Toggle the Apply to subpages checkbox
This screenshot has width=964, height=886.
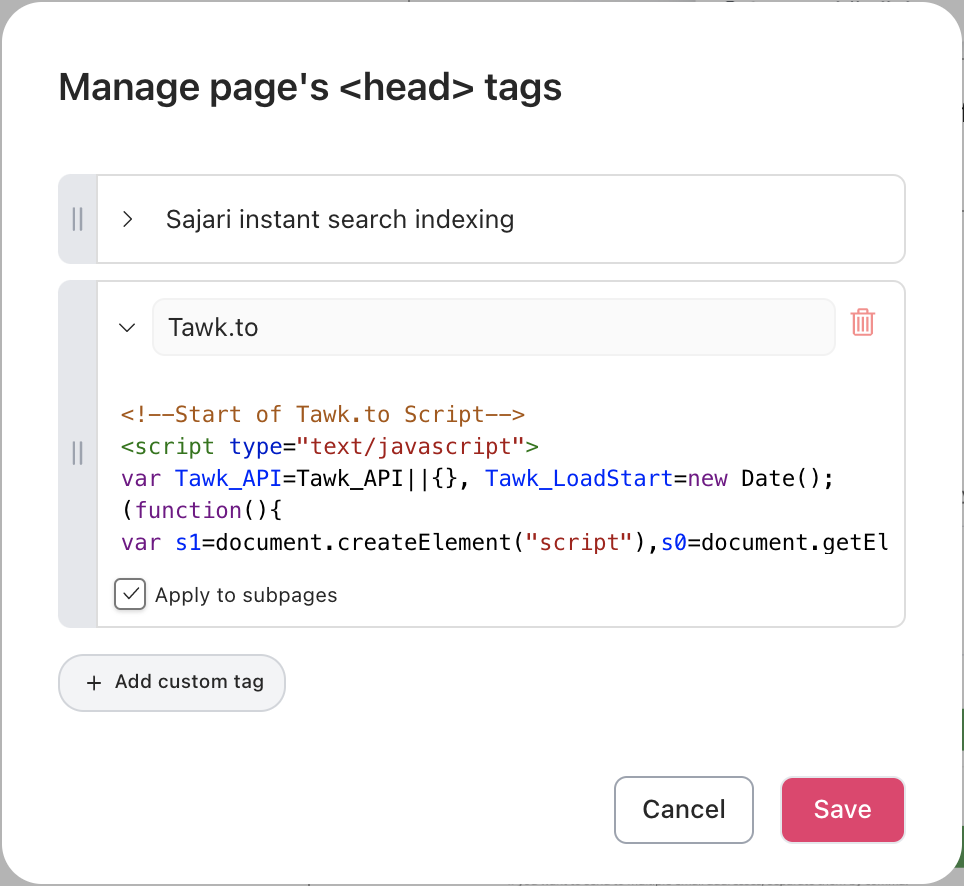130,595
